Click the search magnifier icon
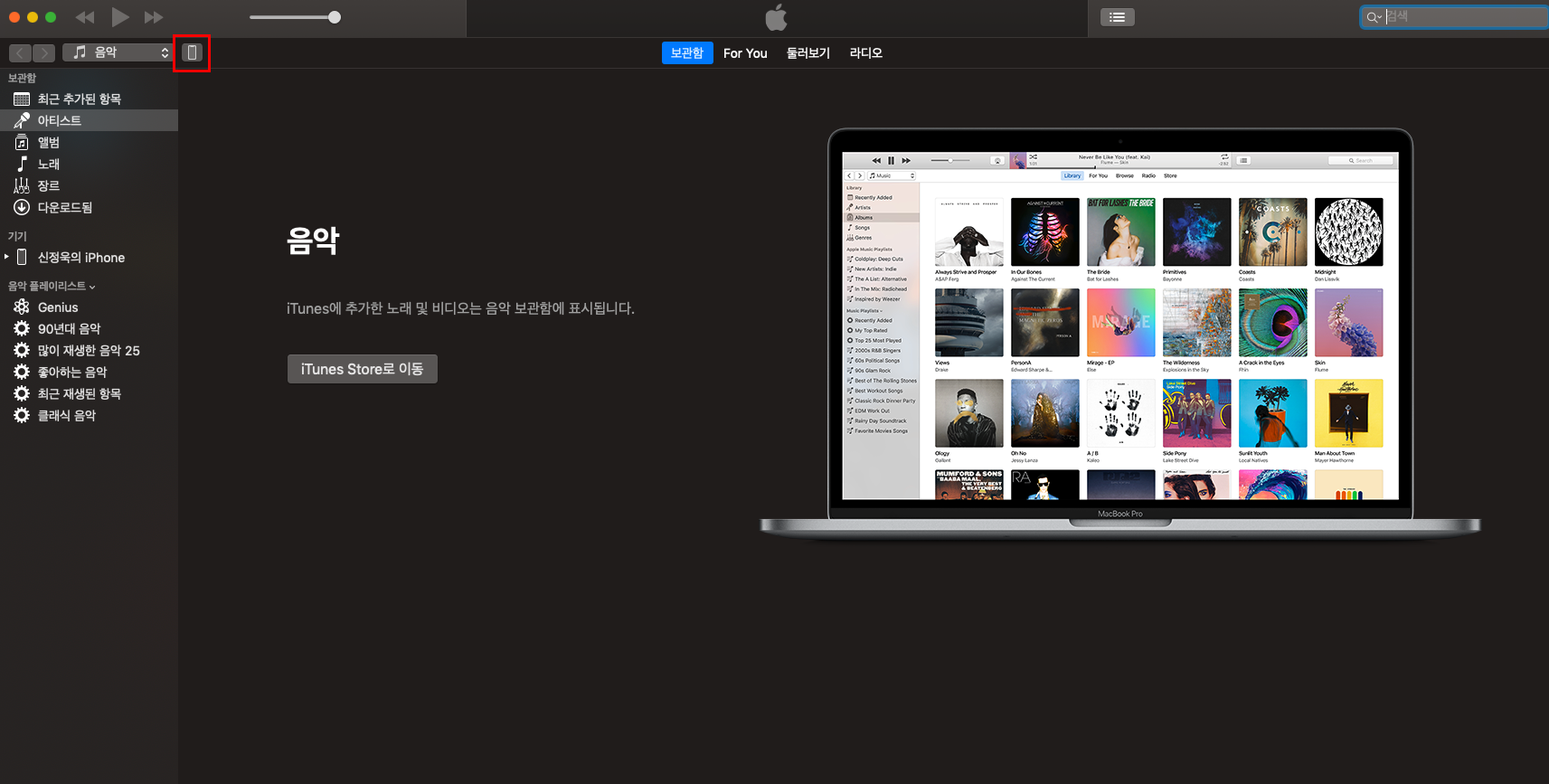The width and height of the screenshot is (1549, 784). [1373, 17]
